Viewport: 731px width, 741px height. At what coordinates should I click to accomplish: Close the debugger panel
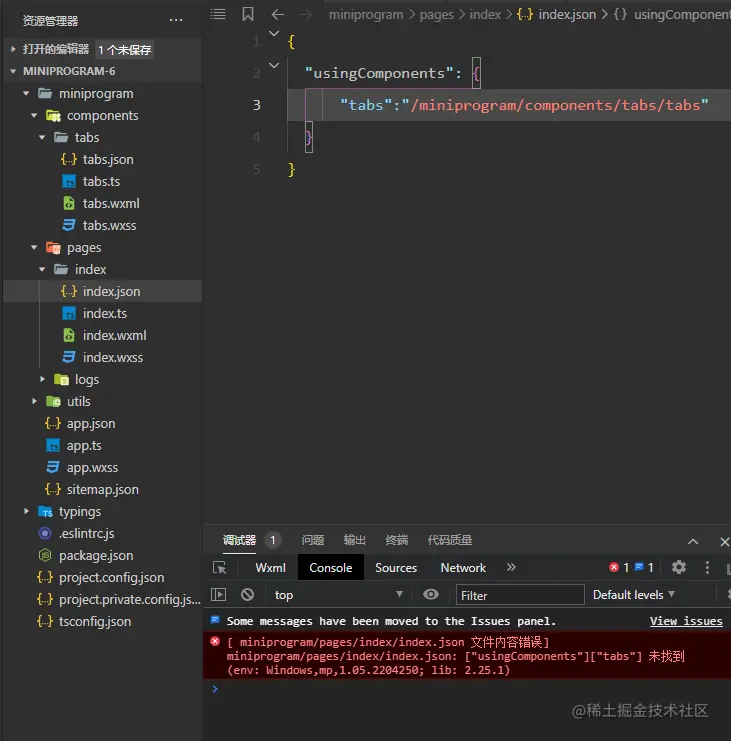click(x=724, y=542)
